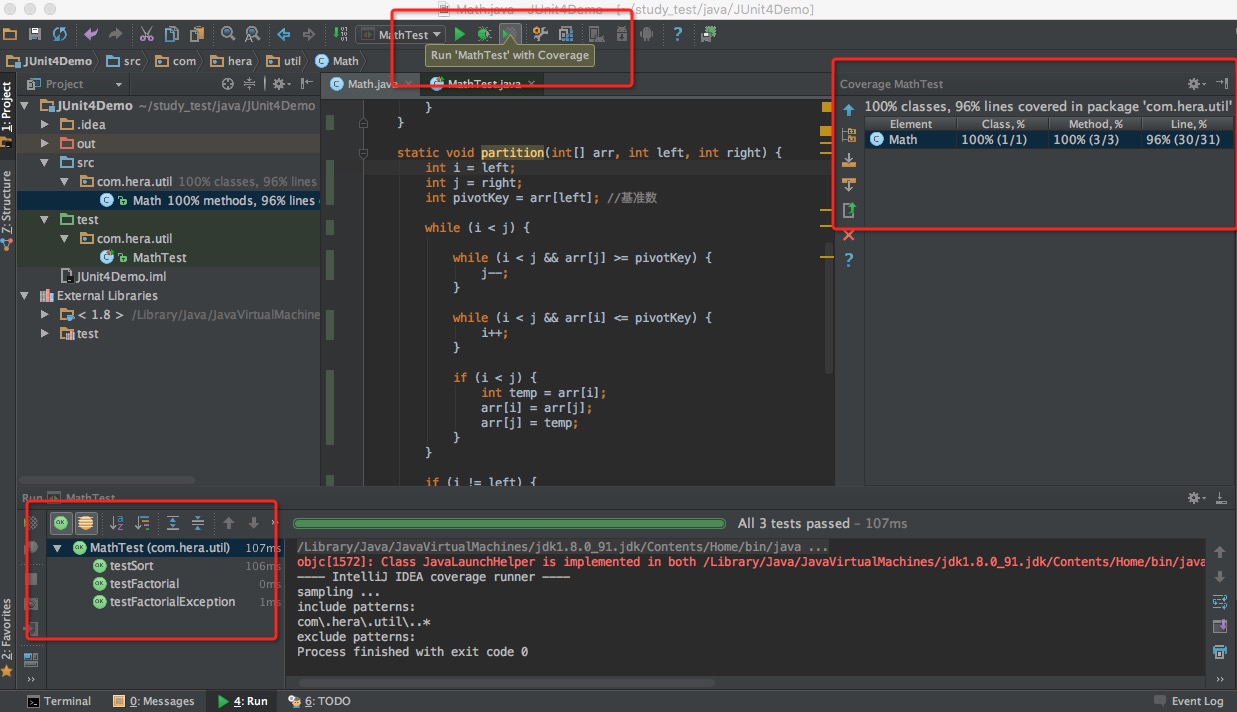Open Project panel gear settings
This screenshot has width=1237, height=712.
279,84
